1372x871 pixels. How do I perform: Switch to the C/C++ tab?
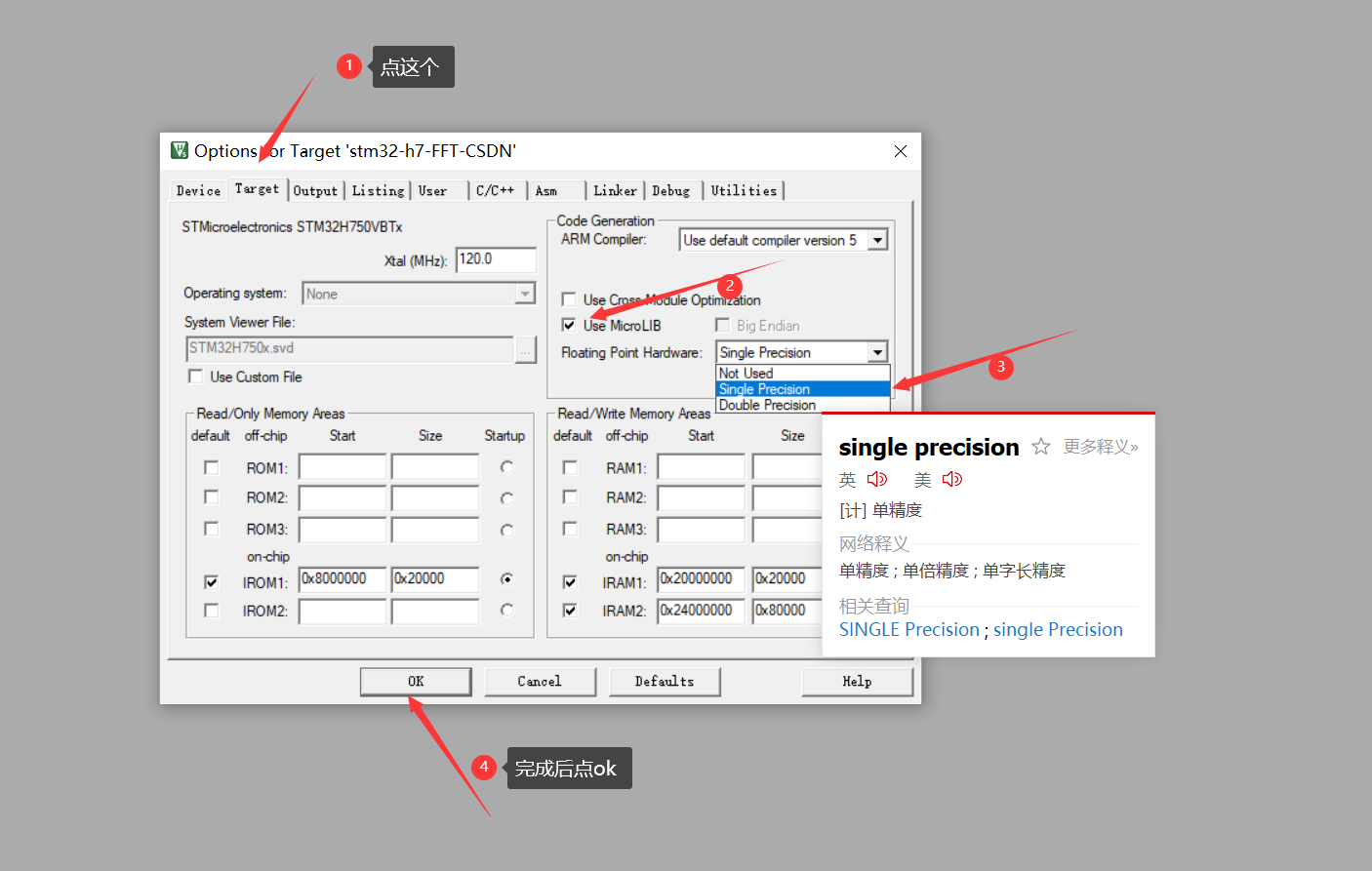[x=497, y=190]
